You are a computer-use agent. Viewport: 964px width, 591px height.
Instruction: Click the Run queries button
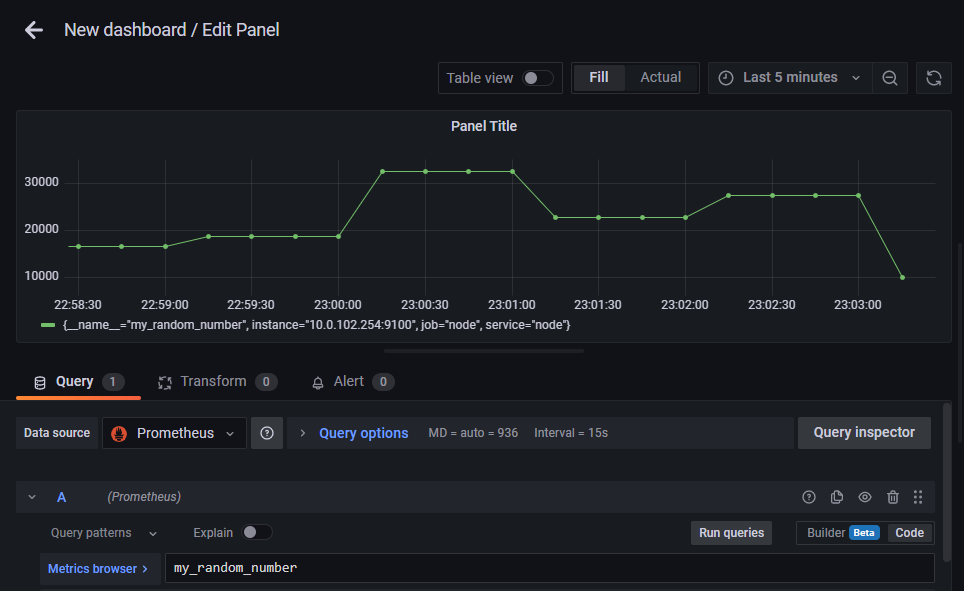[x=731, y=533]
